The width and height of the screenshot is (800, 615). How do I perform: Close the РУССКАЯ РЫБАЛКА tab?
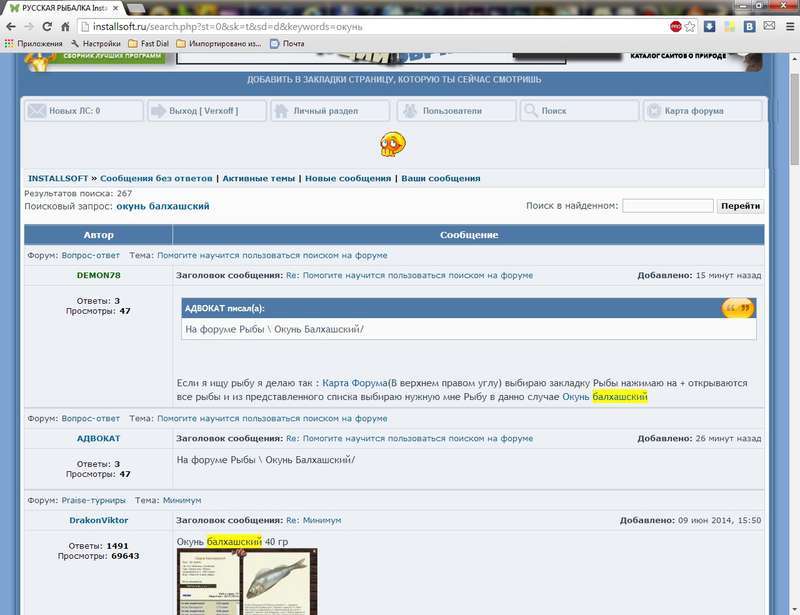click(x=116, y=8)
